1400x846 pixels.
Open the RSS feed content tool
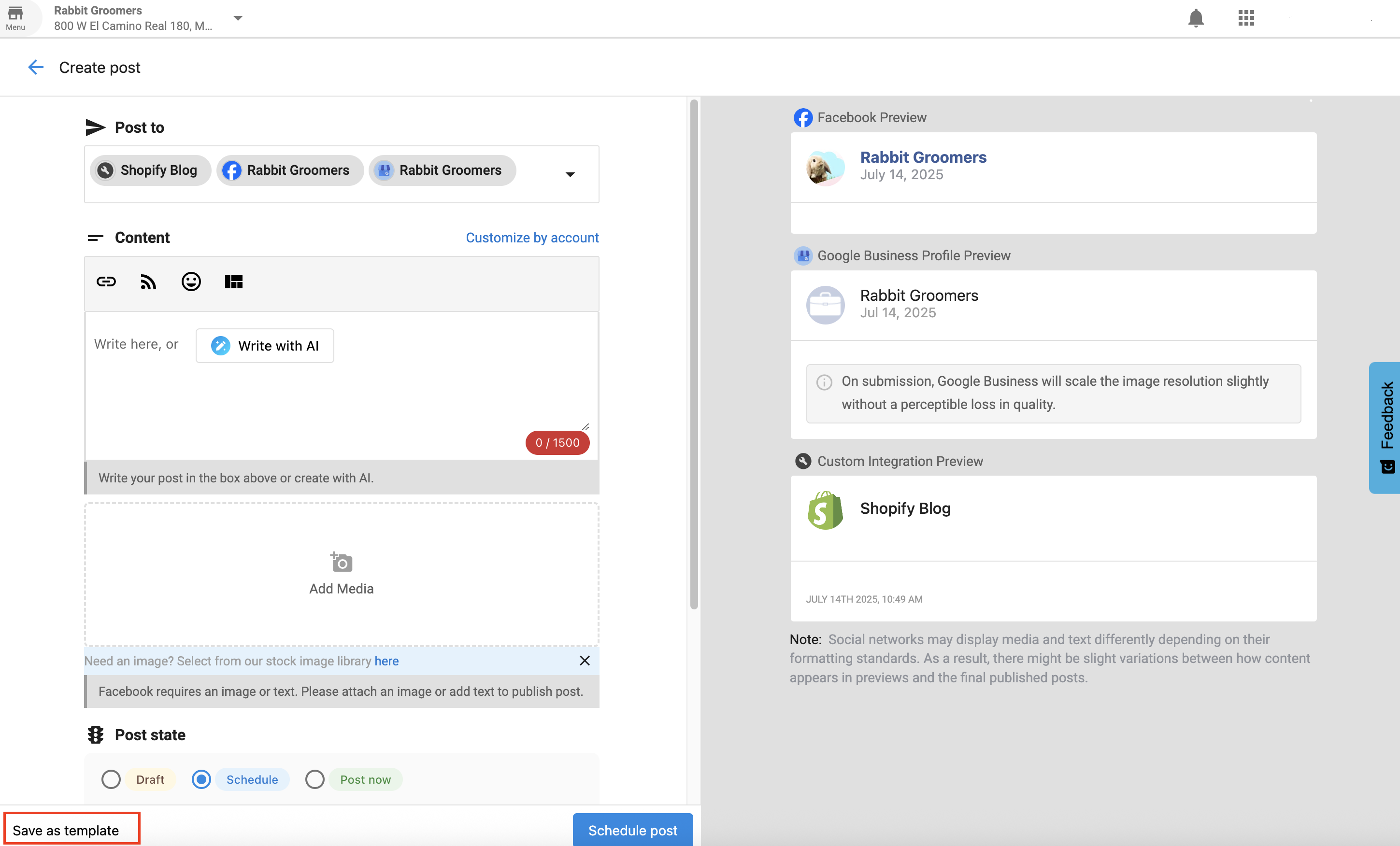tap(148, 282)
